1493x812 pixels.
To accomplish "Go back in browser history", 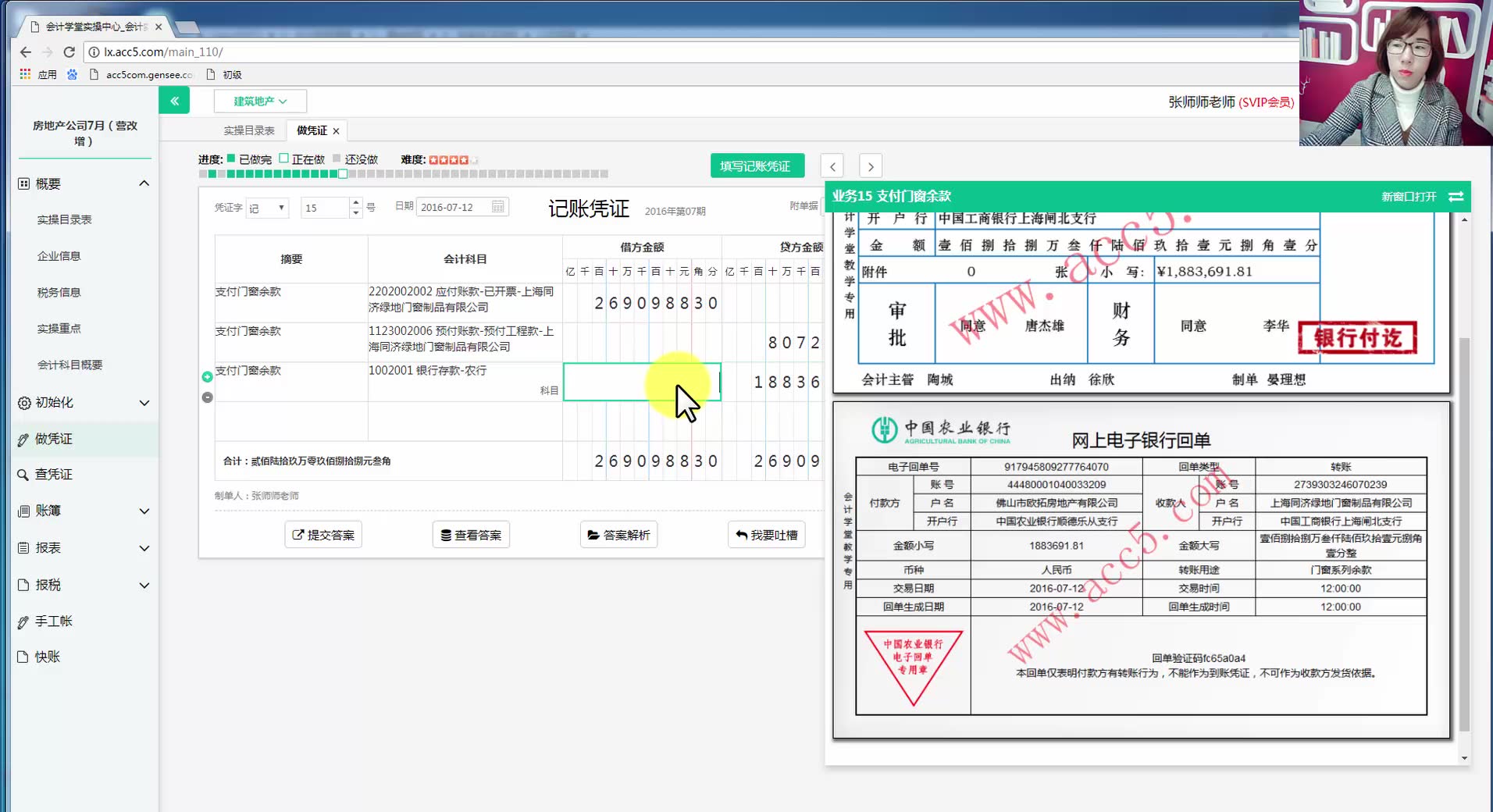I will (x=26, y=52).
